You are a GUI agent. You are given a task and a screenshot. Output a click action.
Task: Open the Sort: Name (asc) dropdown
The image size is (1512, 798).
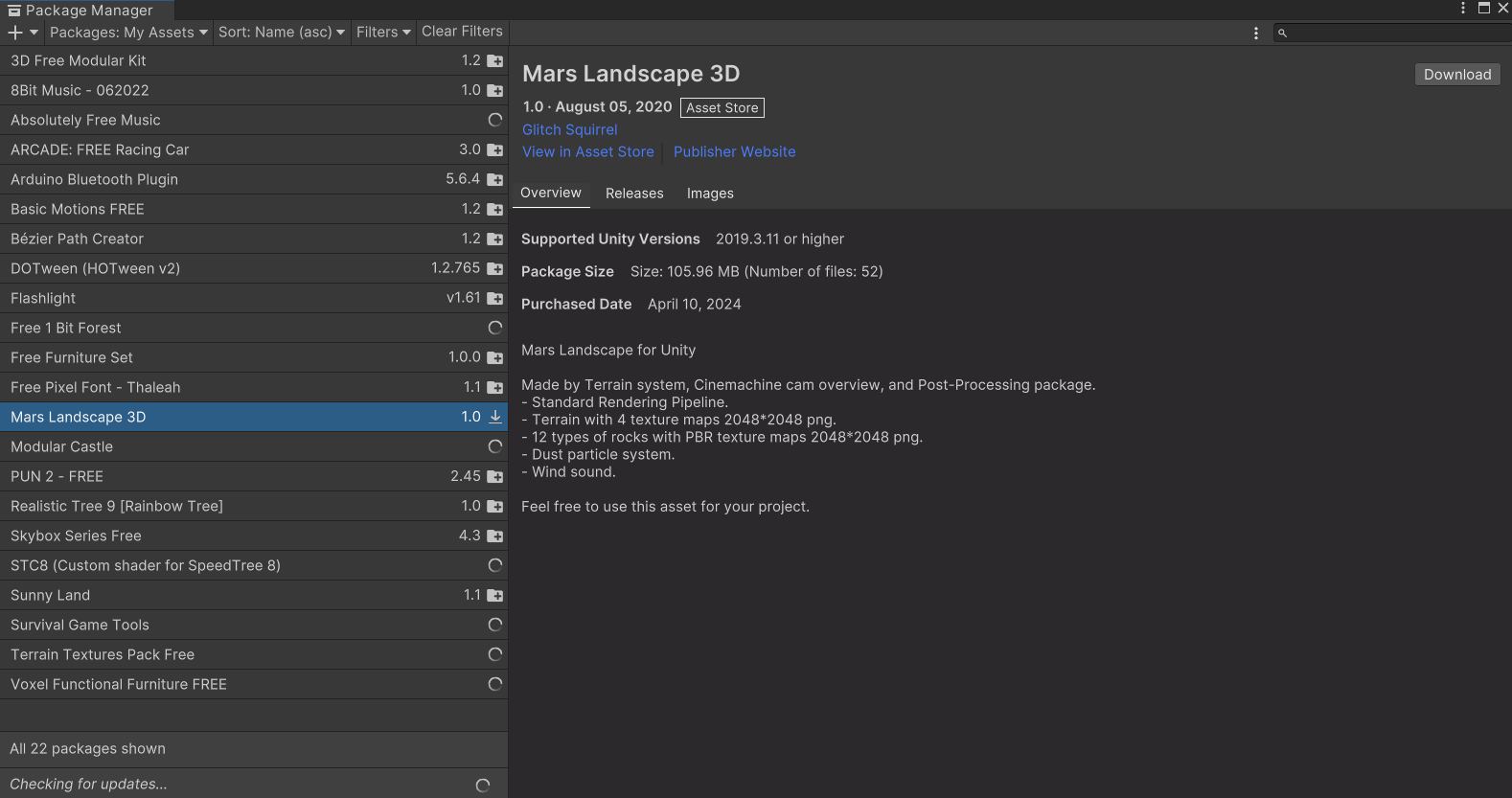[x=282, y=33]
